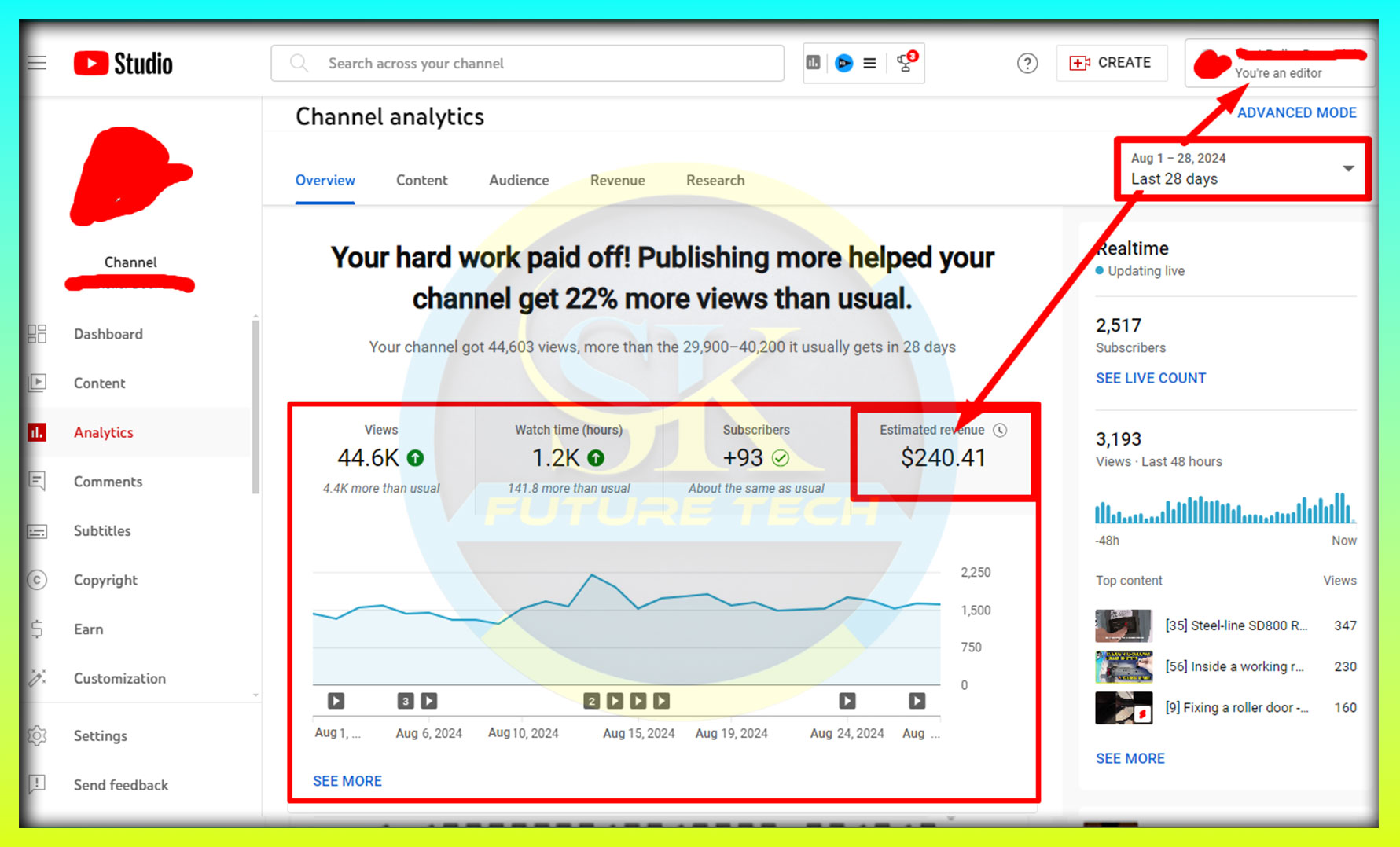The width and height of the screenshot is (1400, 847).
Task: Click SEE LIVE COUNT link
Action: (x=1150, y=378)
